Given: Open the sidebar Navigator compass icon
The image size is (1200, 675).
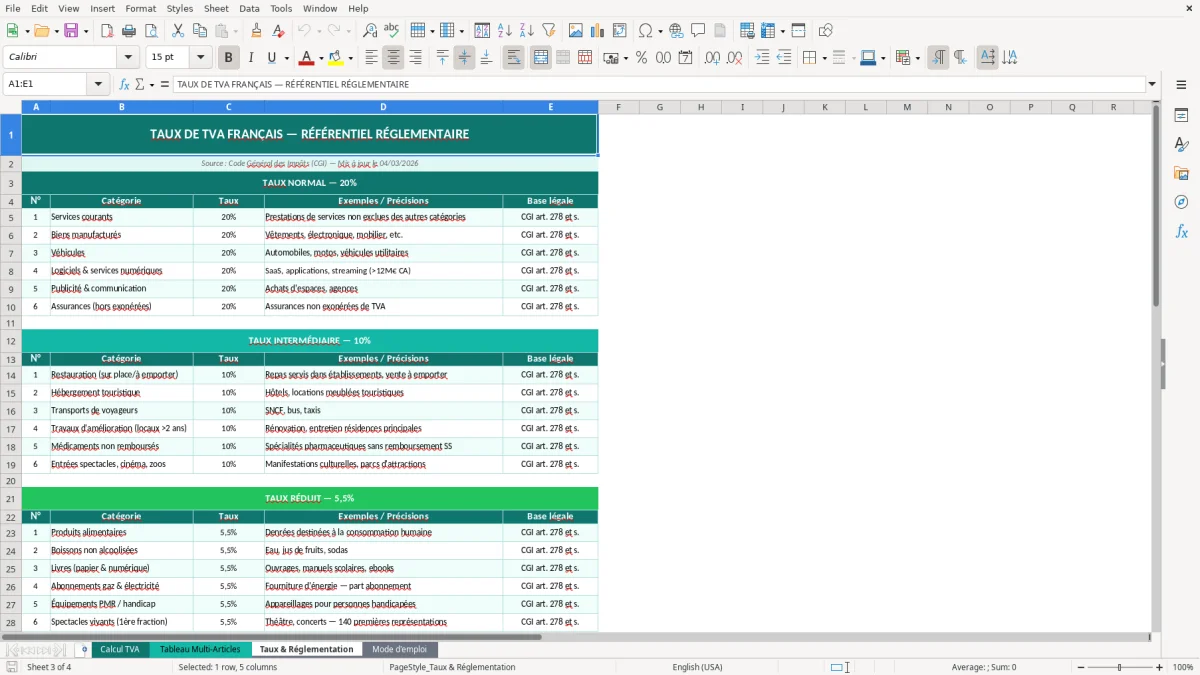Looking at the screenshot, I should (1181, 202).
